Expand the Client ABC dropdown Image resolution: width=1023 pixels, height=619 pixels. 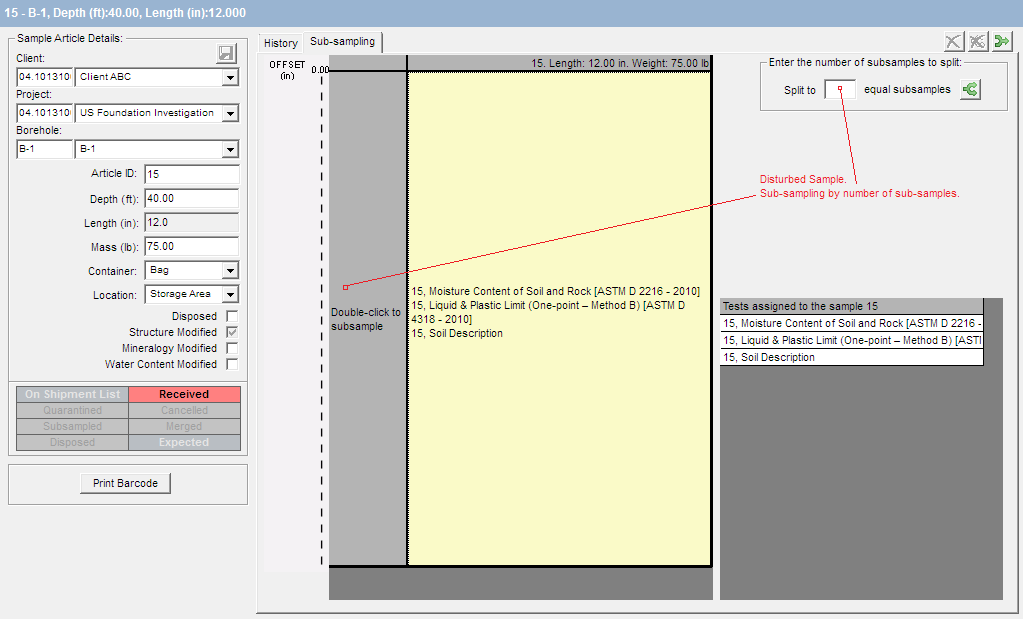(230, 77)
